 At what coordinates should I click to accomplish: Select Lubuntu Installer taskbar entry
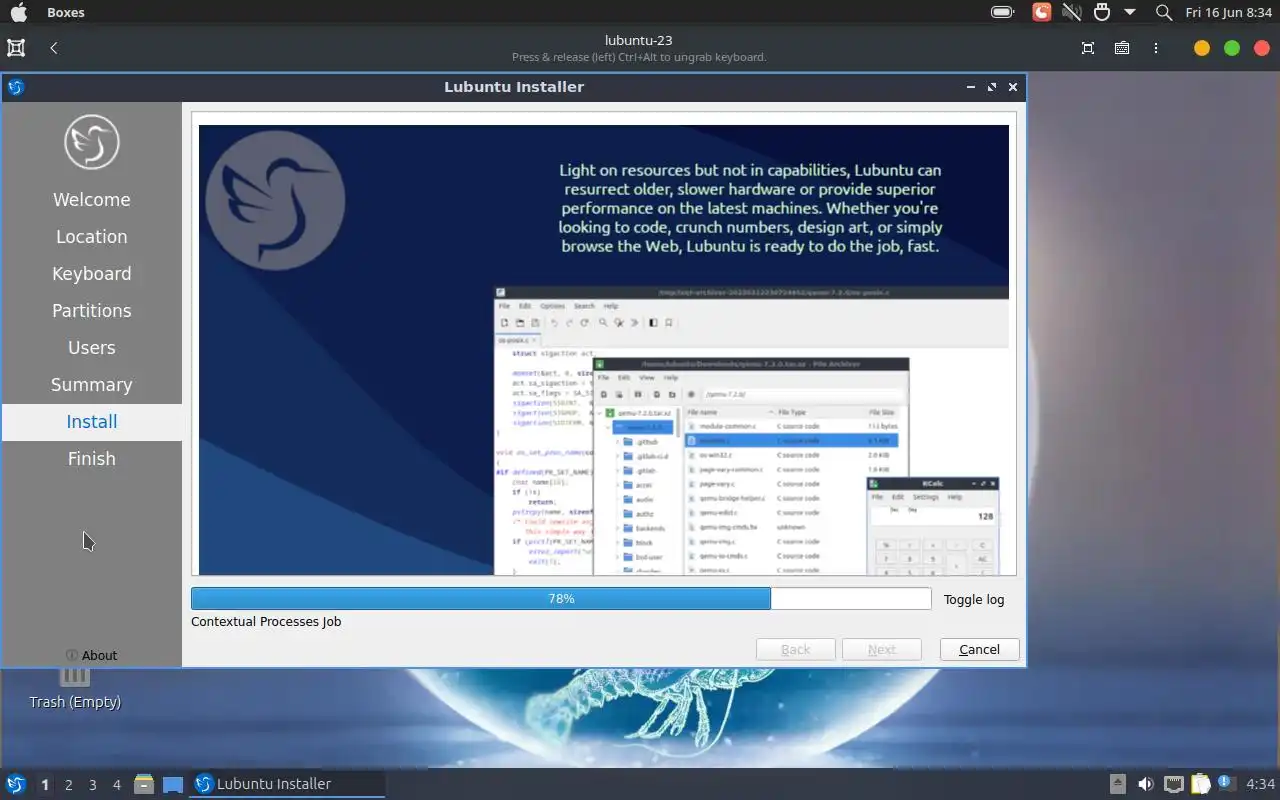click(x=288, y=784)
